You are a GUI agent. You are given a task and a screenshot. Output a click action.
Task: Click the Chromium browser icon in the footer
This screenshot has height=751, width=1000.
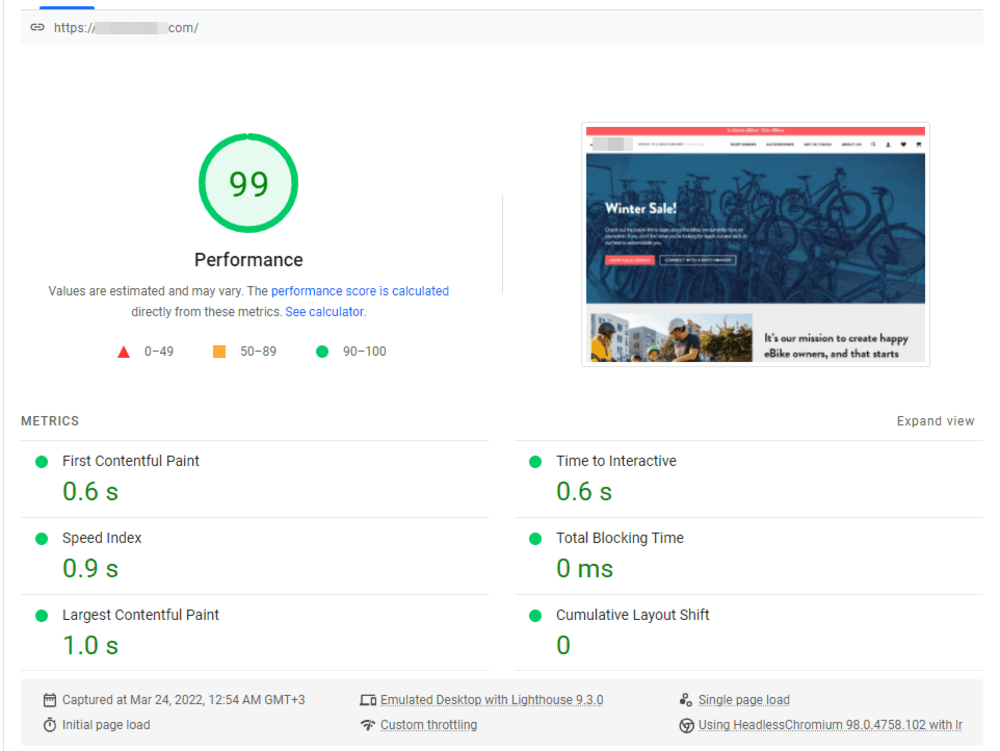click(687, 725)
